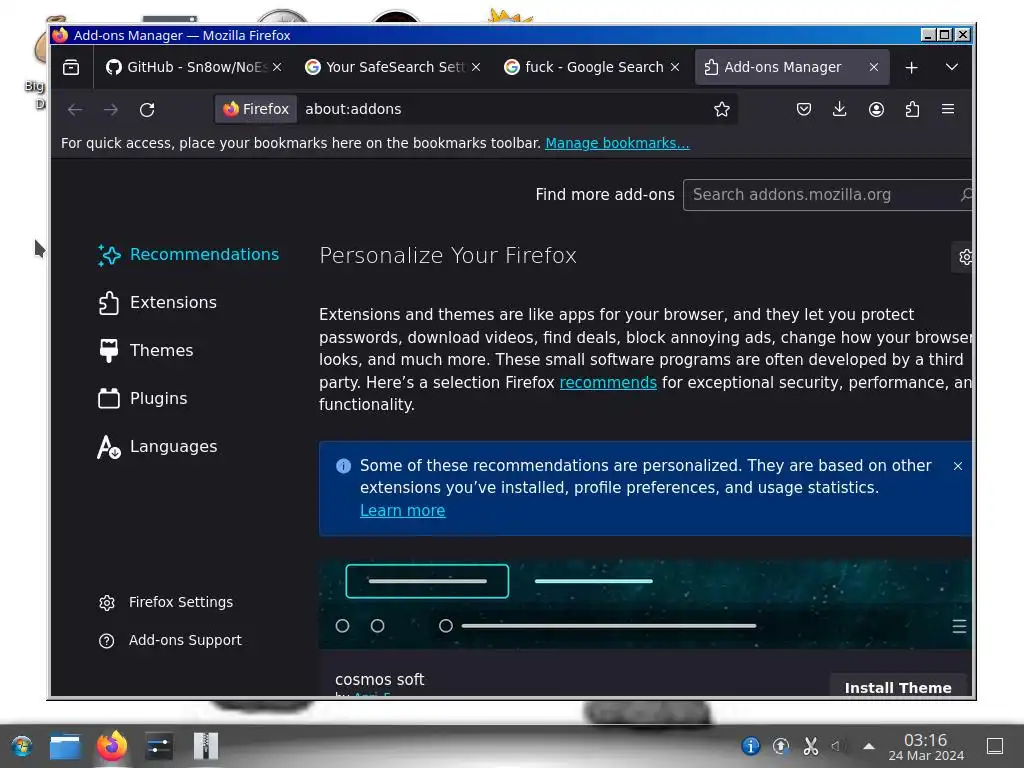Open the Firefox application hamburger menu
1024x768 pixels.
(x=948, y=109)
